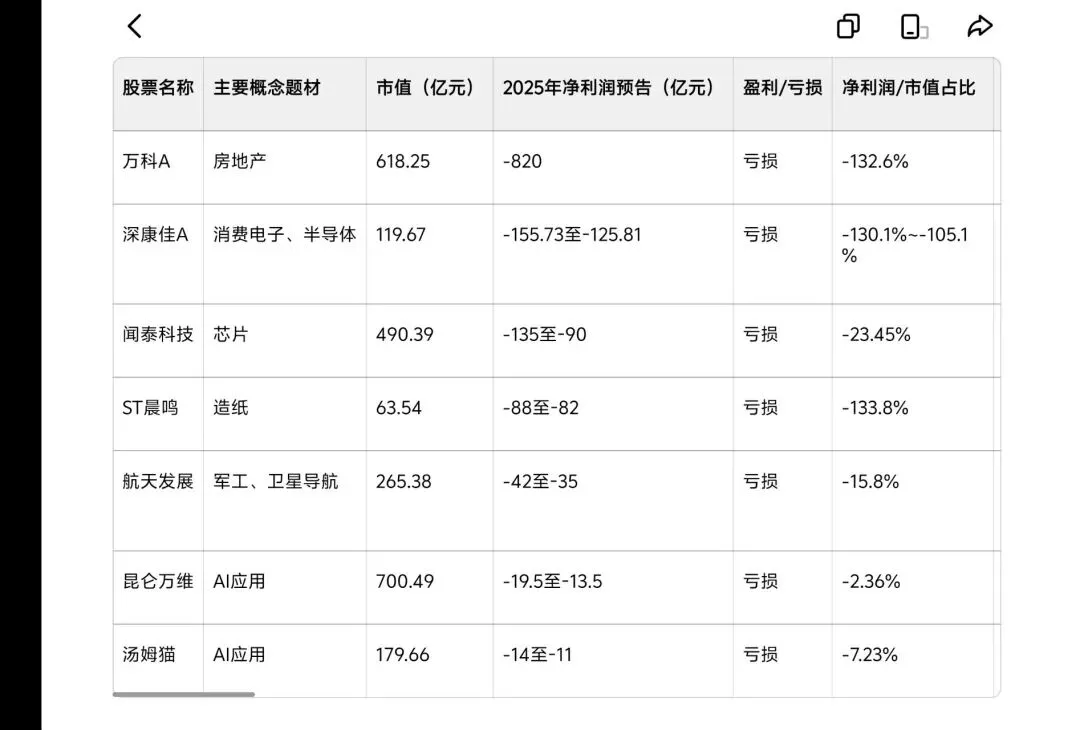This screenshot has height=730, width=1080.
Task: Tap the share arrow icon
Action: pos(979,27)
